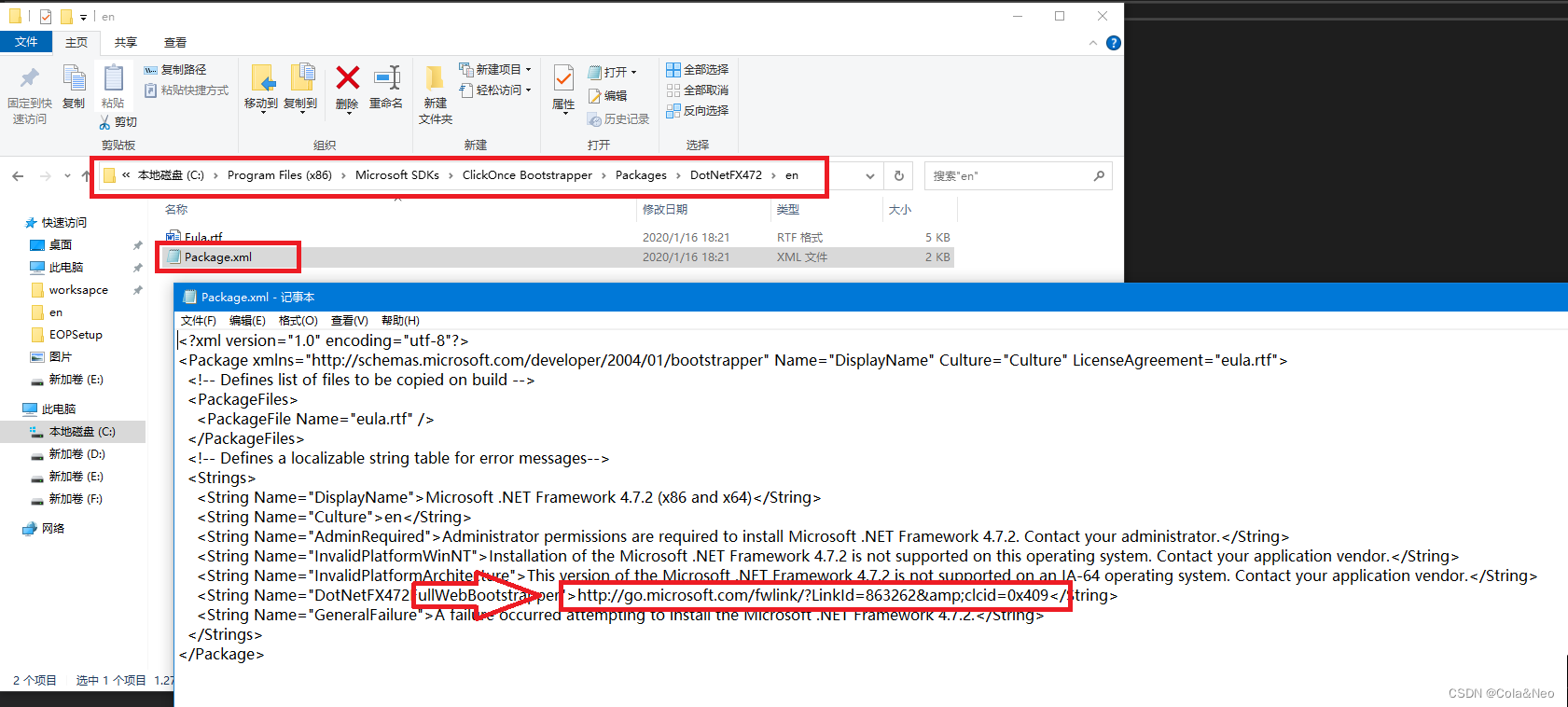Click Packages breadcrumb
Viewport: 1568px width, 707px height.
click(641, 175)
